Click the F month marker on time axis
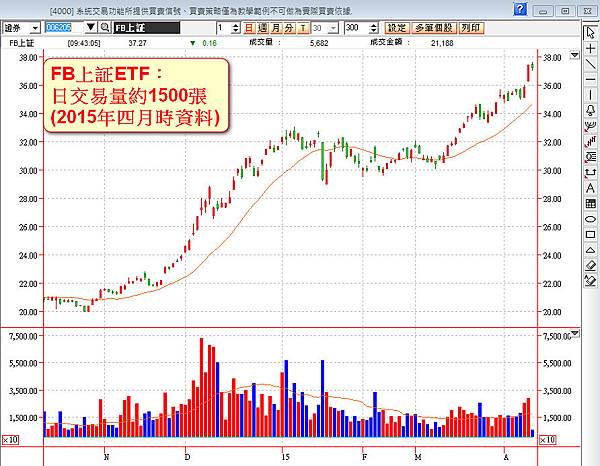This screenshot has height=466, width=600. coord(364,457)
